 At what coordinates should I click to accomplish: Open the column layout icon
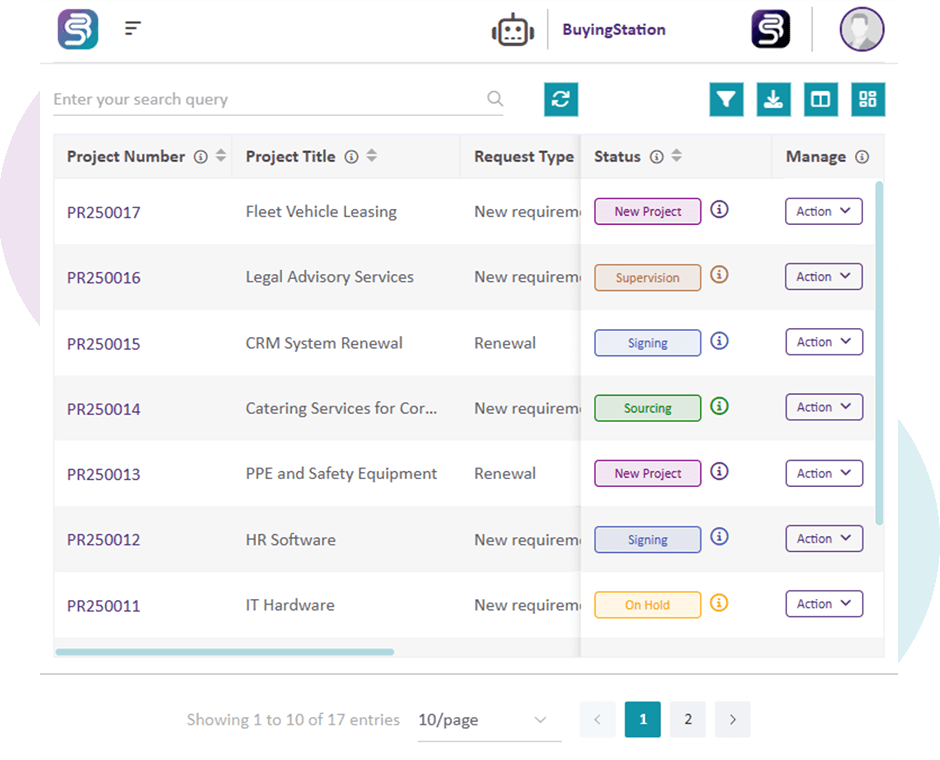pyautogui.click(x=821, y=99)
